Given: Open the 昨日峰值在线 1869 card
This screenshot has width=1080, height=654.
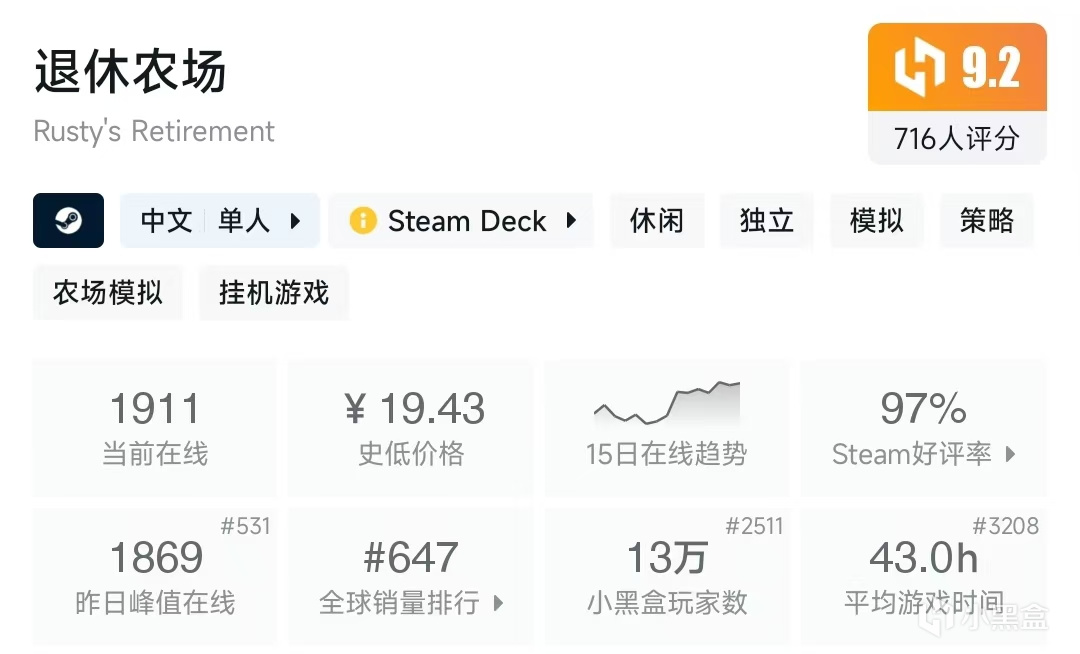Looking at the screenshot, I should click(155, 576).
